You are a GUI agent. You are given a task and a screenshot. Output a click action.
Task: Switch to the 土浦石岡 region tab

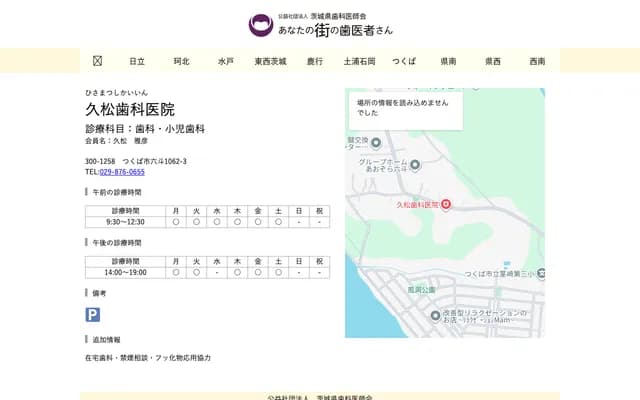[x=359, y=61]
